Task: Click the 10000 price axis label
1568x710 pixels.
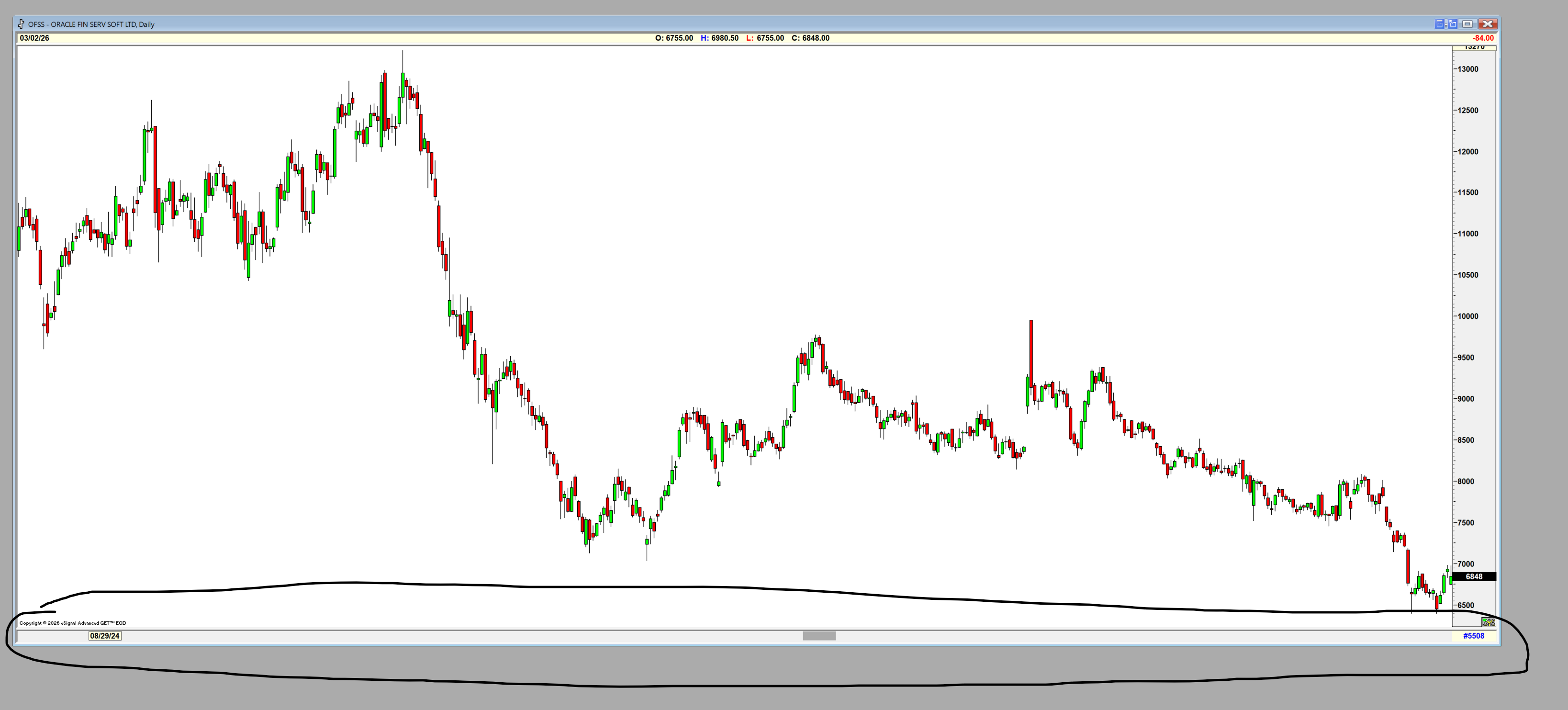Action: pyautogui.click(x=1467, y=316)
